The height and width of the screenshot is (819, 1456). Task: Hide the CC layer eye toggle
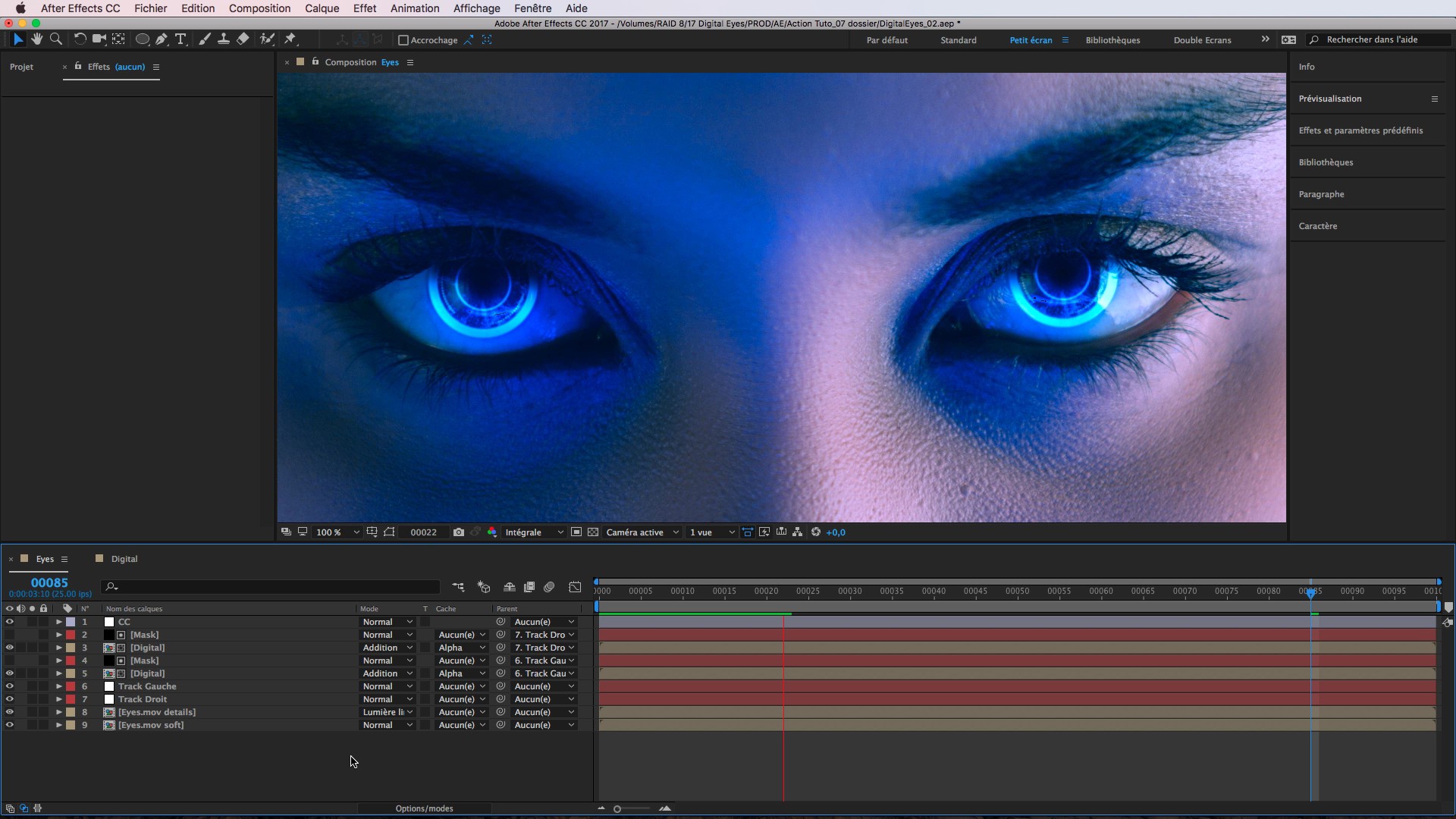tap(9, 621)
